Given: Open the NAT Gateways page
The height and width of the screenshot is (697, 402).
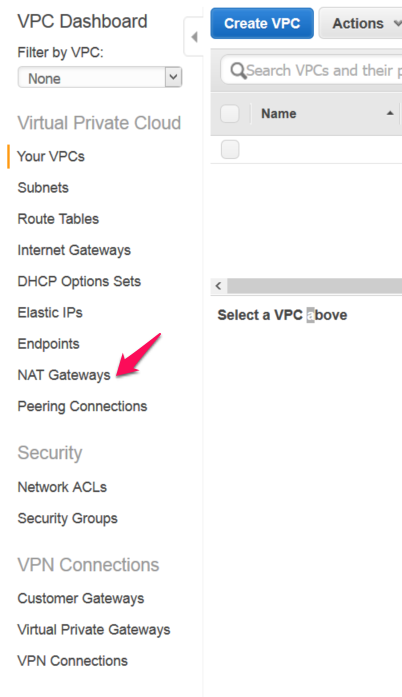Looking at the screenshot, I should (64, 375).
